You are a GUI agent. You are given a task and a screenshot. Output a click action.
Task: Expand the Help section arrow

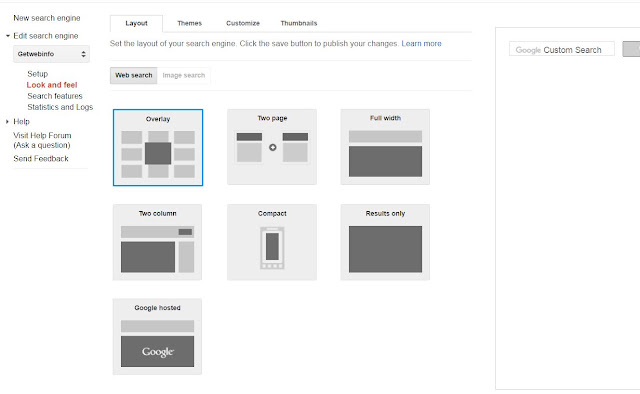coord(7,122)
